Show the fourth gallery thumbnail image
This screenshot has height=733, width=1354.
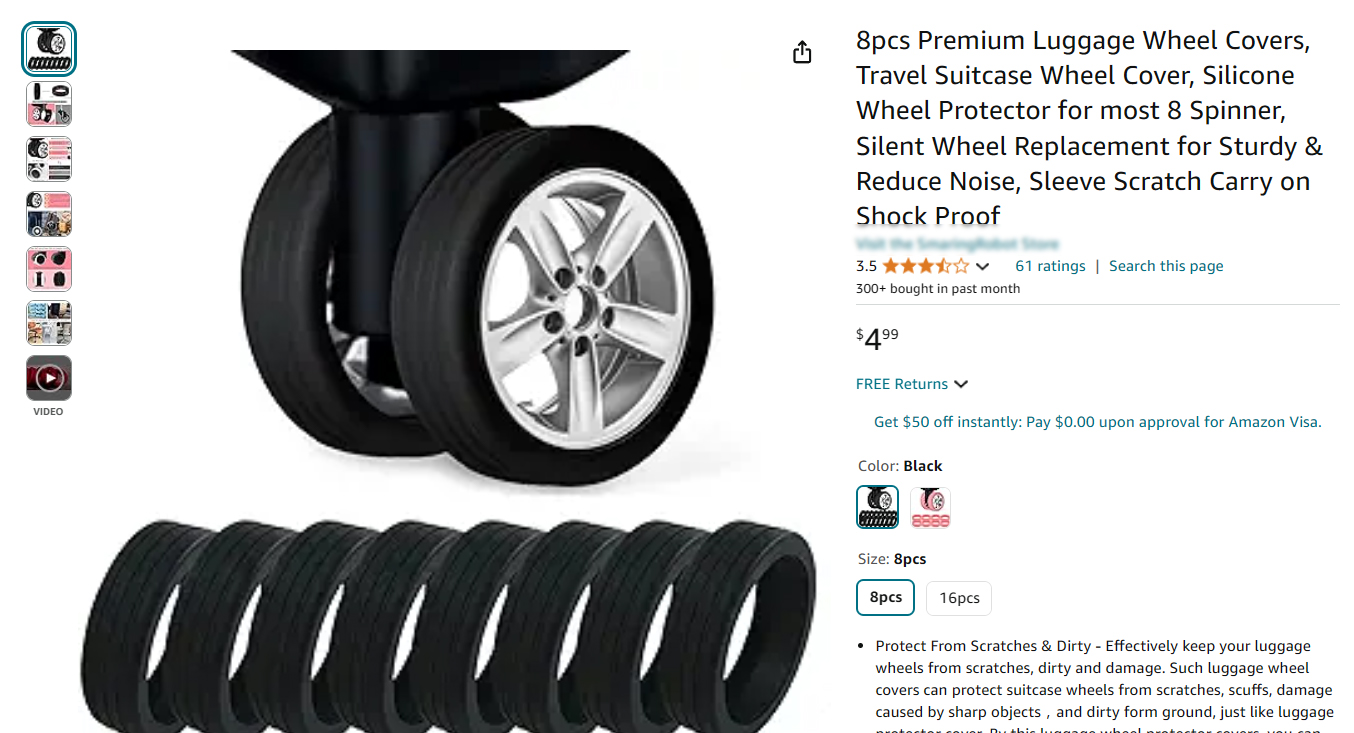[x=49, y=214]
